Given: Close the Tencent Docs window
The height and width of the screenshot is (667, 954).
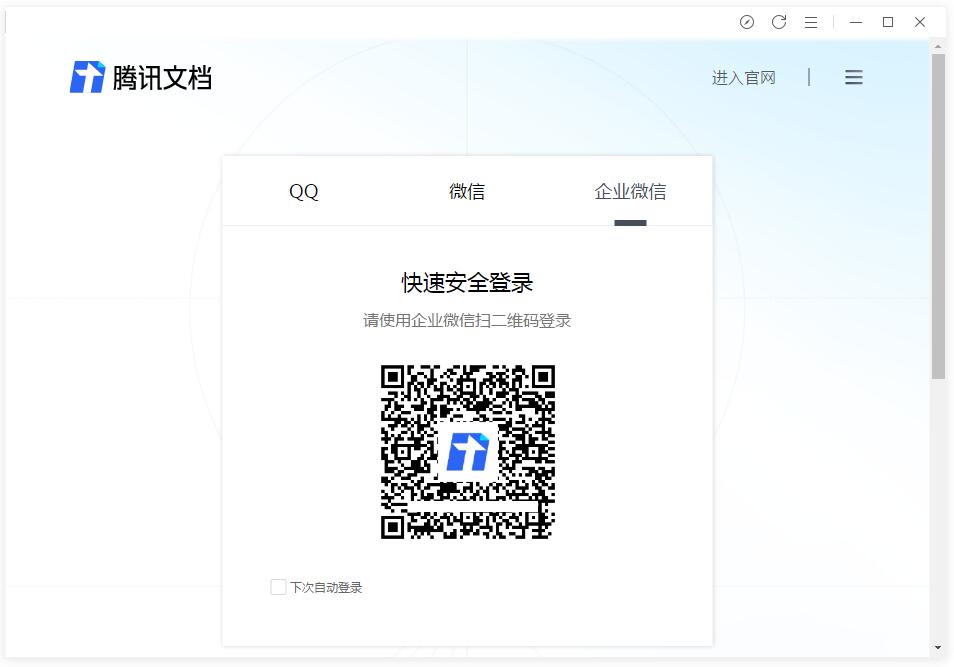Looking at the screenshot, I should click(x=920, y=23).
